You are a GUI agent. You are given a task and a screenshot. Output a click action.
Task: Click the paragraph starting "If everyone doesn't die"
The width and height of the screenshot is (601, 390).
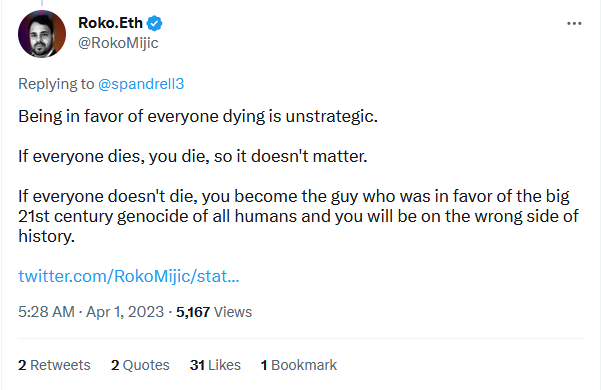pyautogui.click(x=298, y=216)
